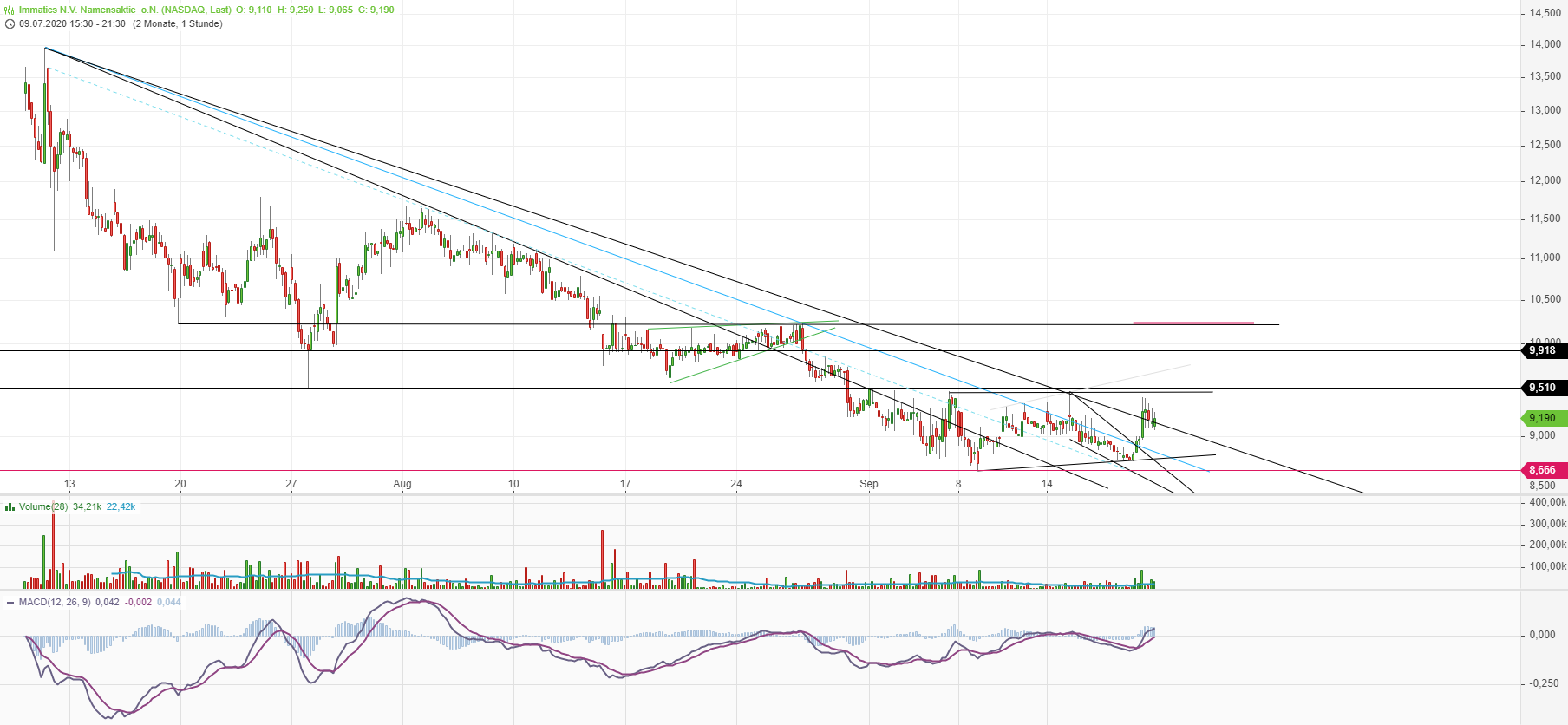
Task: Click the Sep label on the time axis
Action: point(869,484)
